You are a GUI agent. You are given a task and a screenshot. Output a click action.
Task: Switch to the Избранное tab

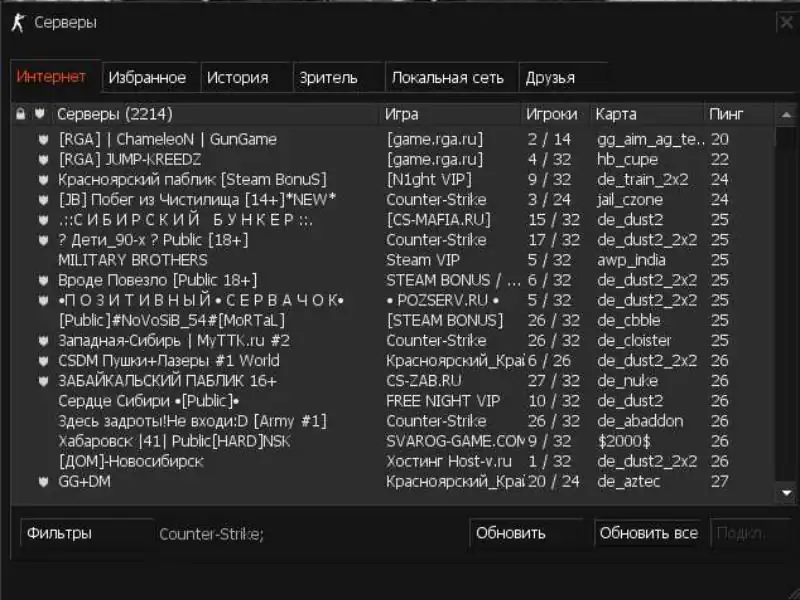pyautogui.click(x=151, y=78)
